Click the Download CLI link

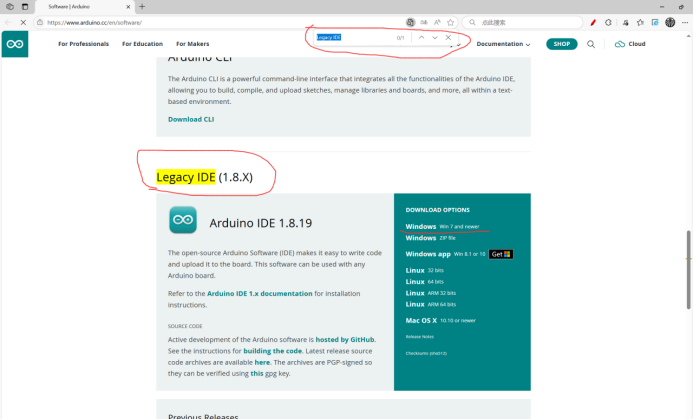tap(191, 119)
